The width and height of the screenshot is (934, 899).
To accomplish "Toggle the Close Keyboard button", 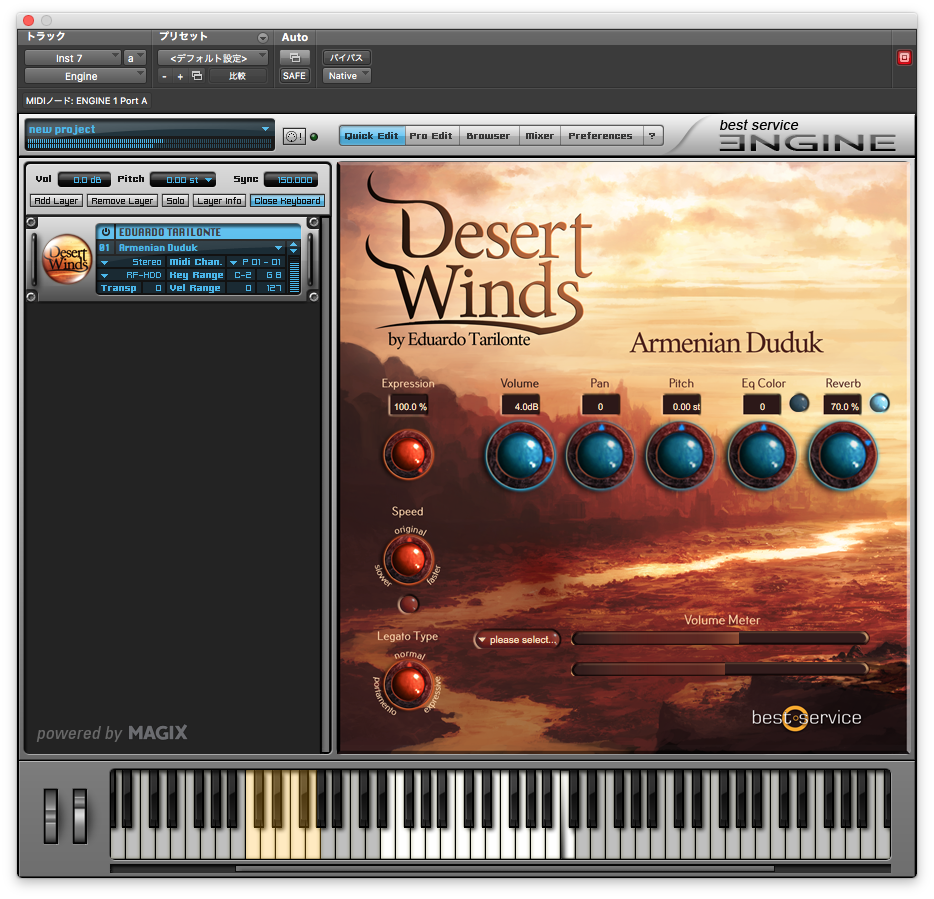I will (x=287, y=201).
